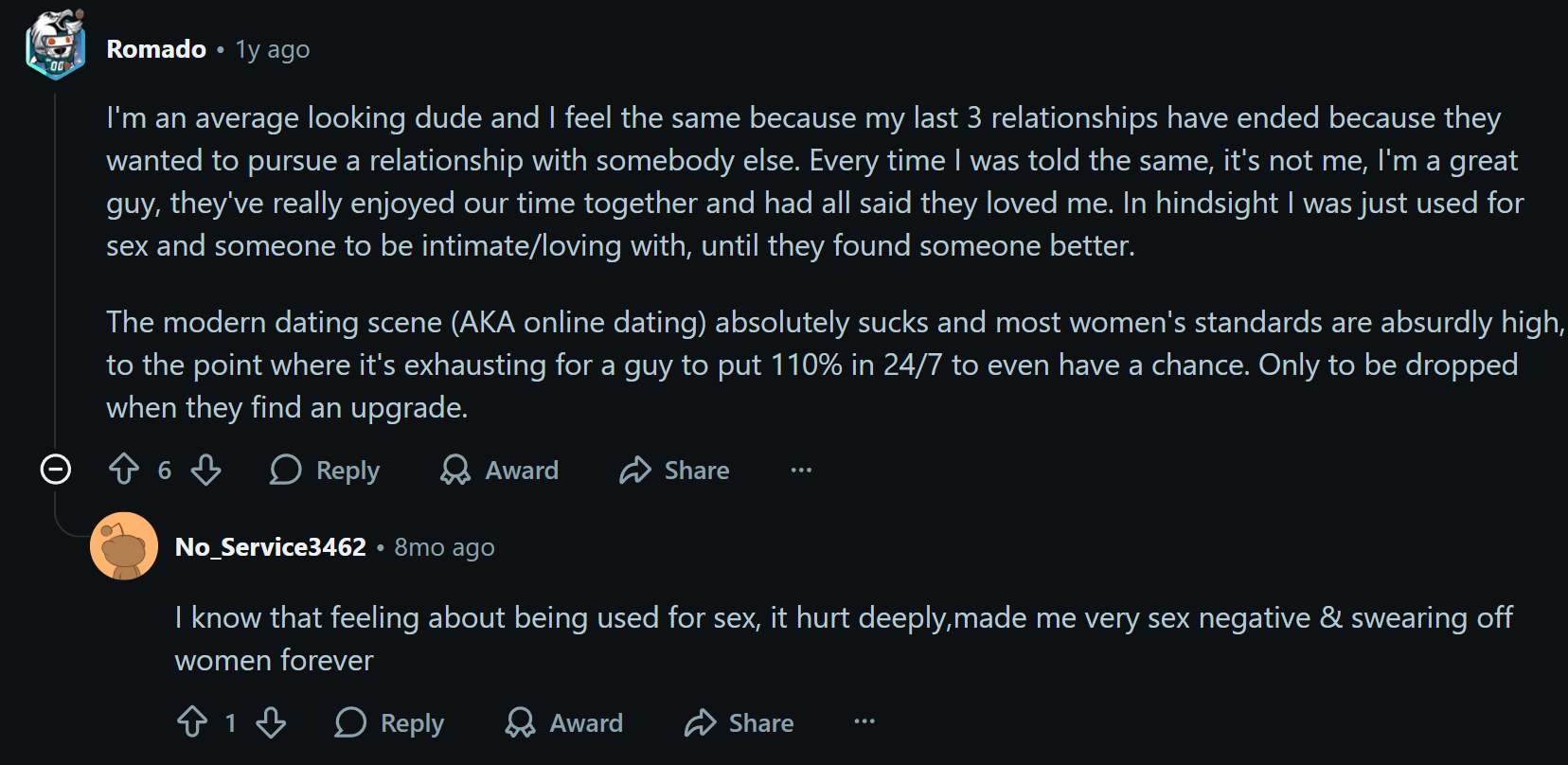Upvote No_Service3462's reply

tap(192, 722)
